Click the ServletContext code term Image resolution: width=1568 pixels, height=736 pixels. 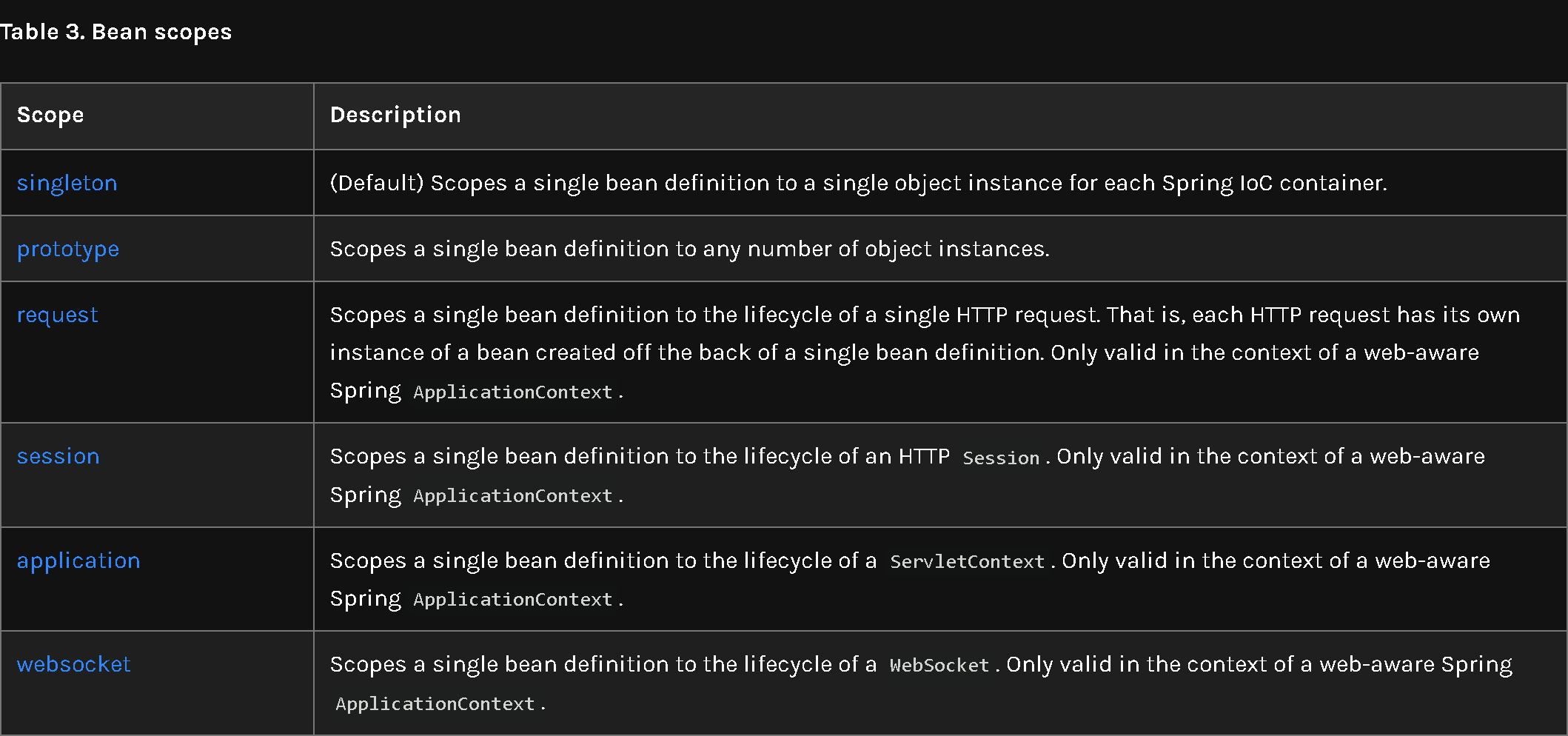(x=967, y=562)
